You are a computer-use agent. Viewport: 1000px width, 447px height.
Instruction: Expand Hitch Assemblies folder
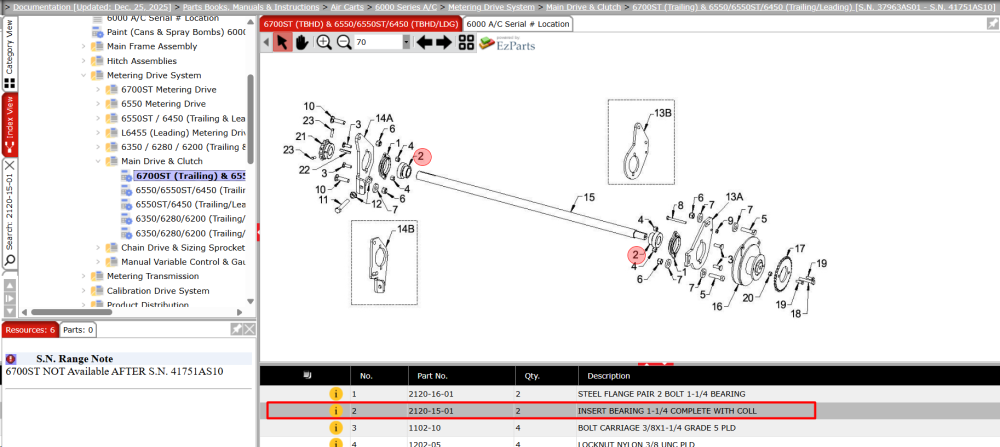click(84, 61)
